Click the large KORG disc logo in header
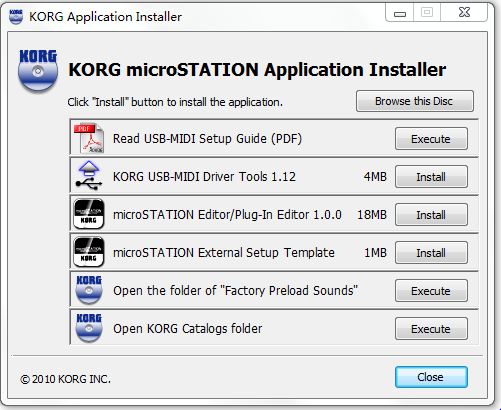This screenshot has width=501, height=410. click(x=38, y=70)
